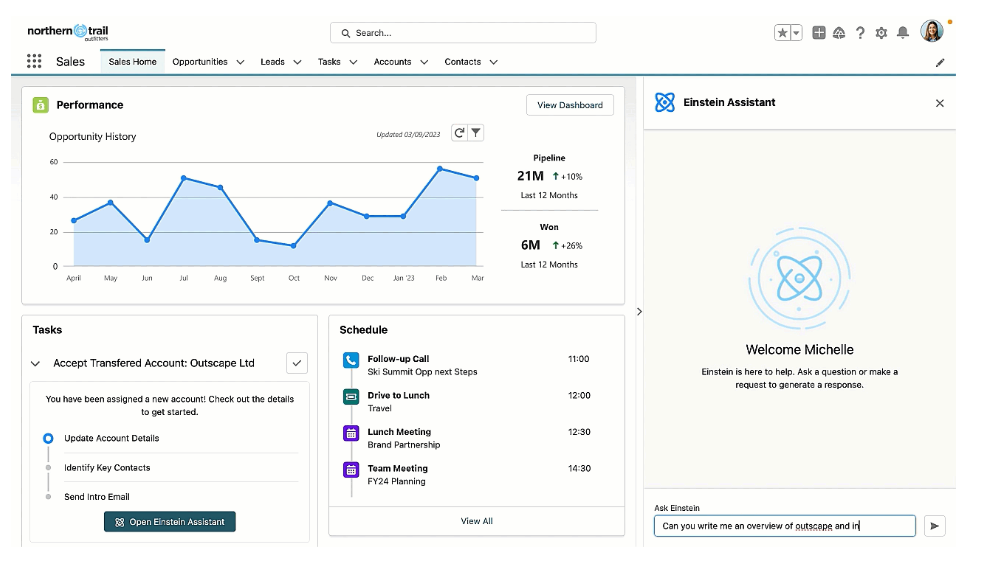
Task: Collapse the Accept Transfered Account task
Action: [x=36, y=363]
